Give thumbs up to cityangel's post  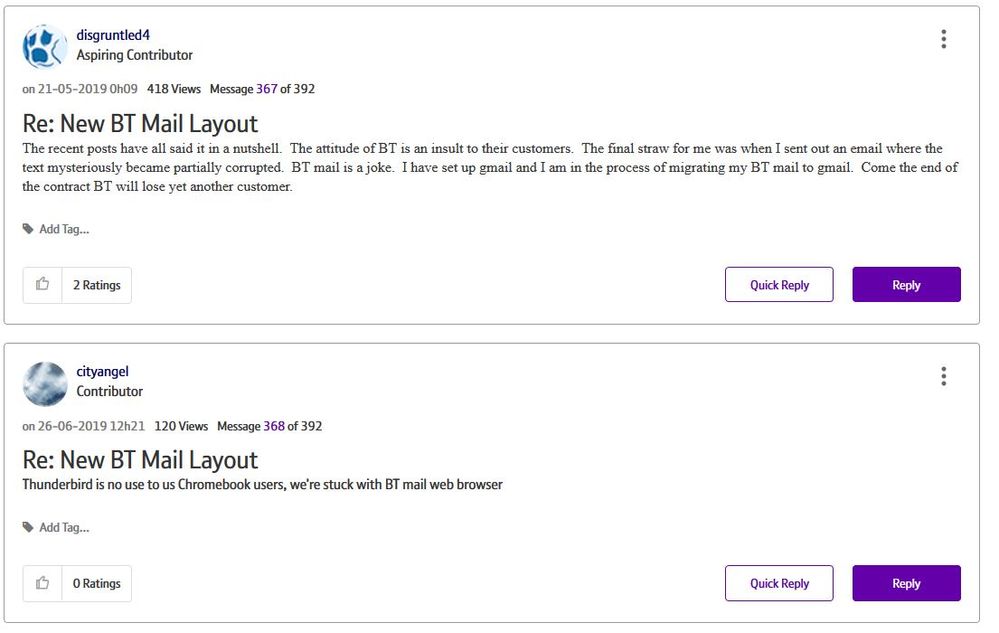point(43,583)
